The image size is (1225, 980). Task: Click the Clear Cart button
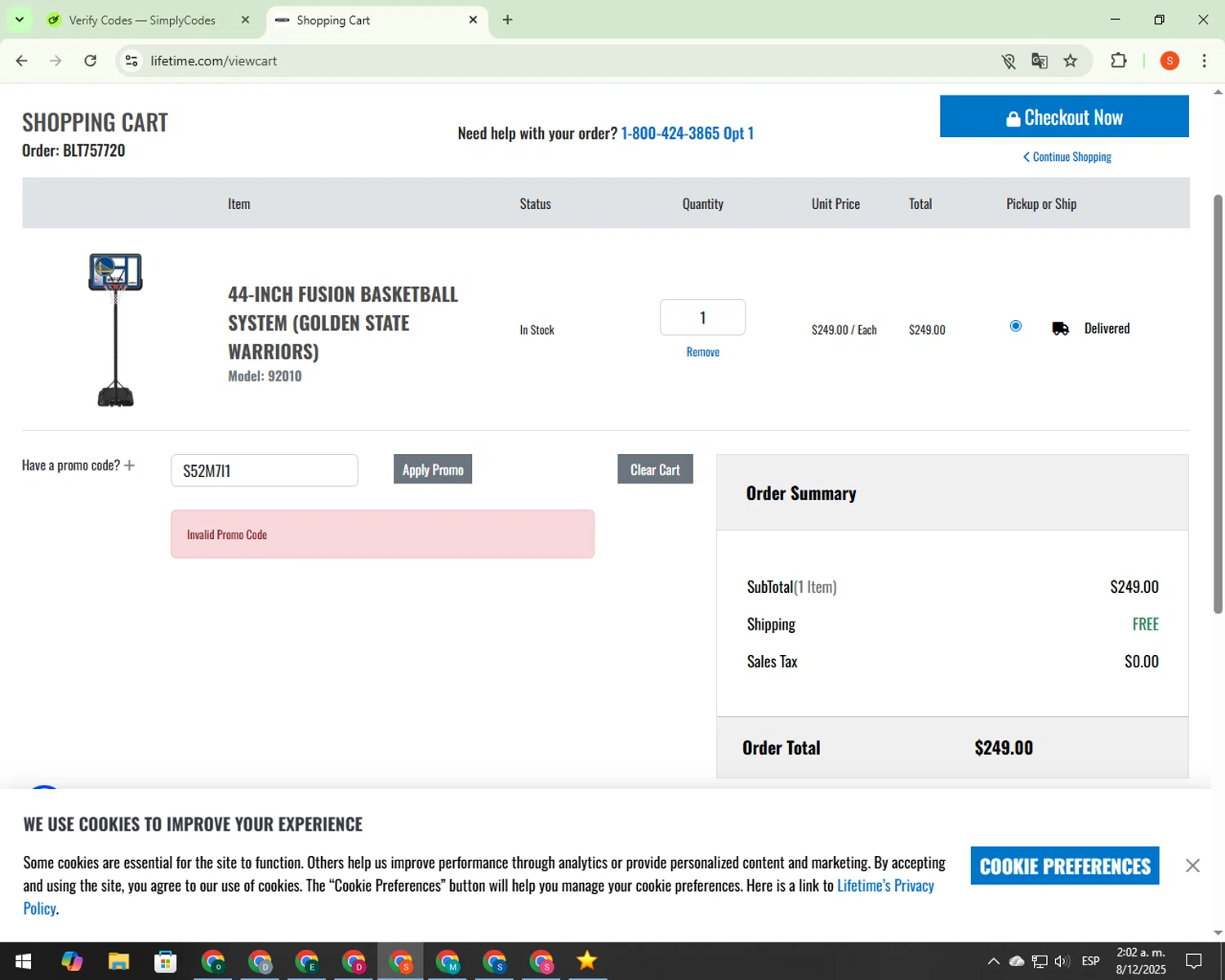tap(655, 470)
